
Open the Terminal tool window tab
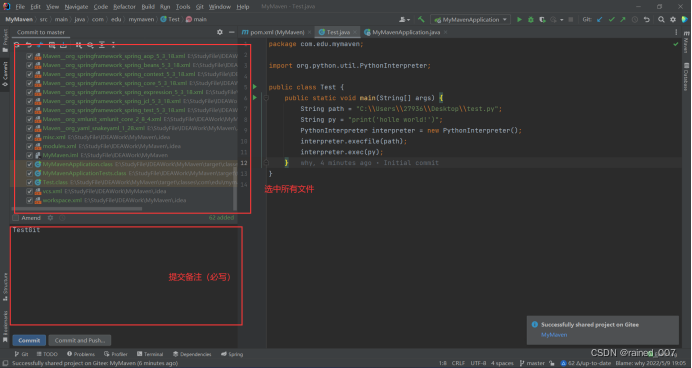(150, 354)
